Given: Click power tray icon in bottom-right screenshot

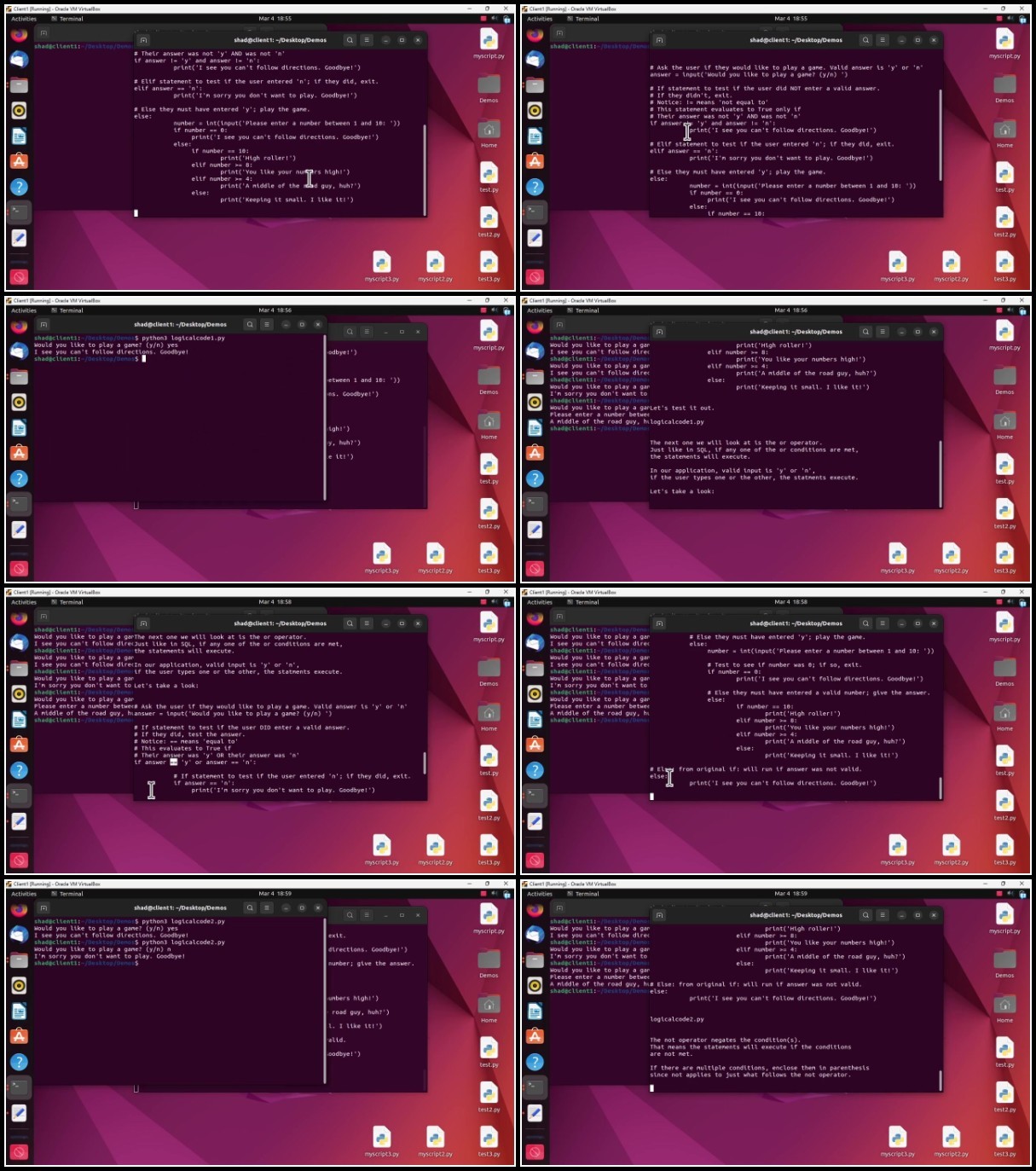Looking at the screenshot, I should click(x=1022, y=894).
